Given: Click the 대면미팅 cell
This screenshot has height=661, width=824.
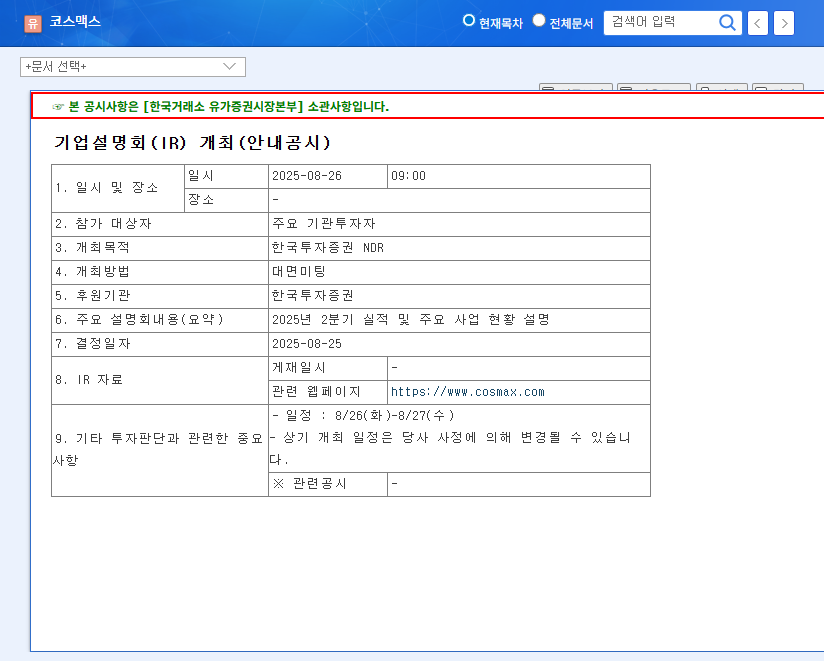Looking at the screenshot, I should click(459, 272).
